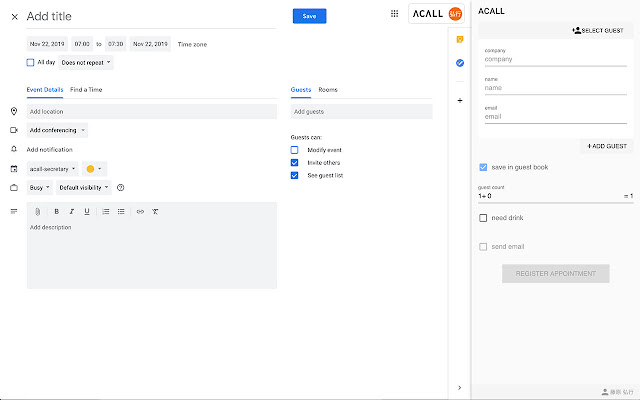The width and height of the screenshot is (640, 400).
Task: Click the Add location field
Action: tap(152, 112)
